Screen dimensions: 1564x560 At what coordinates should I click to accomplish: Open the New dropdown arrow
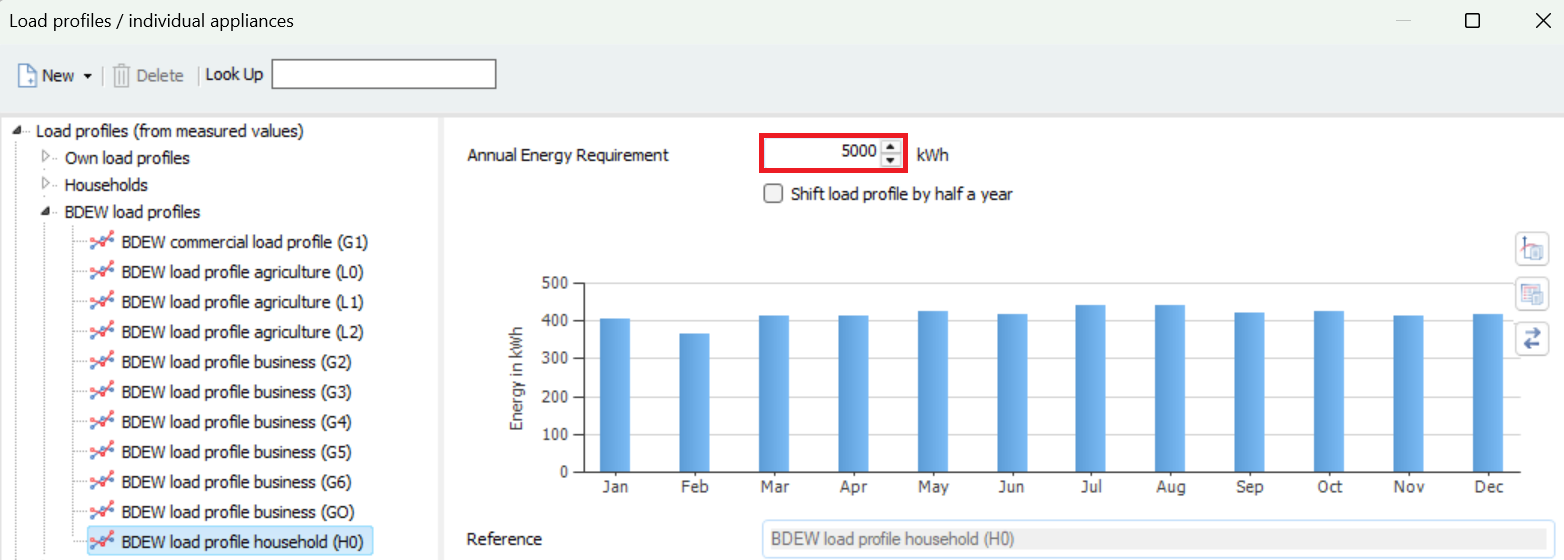point(88,76)
